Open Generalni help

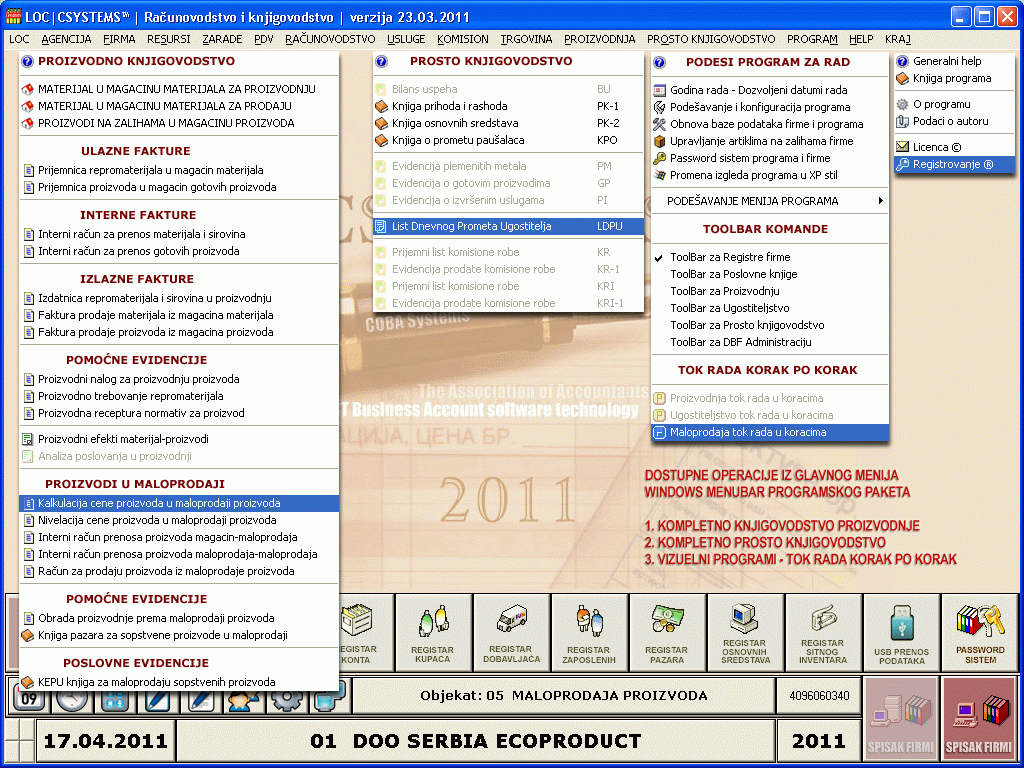coord(955,61)
